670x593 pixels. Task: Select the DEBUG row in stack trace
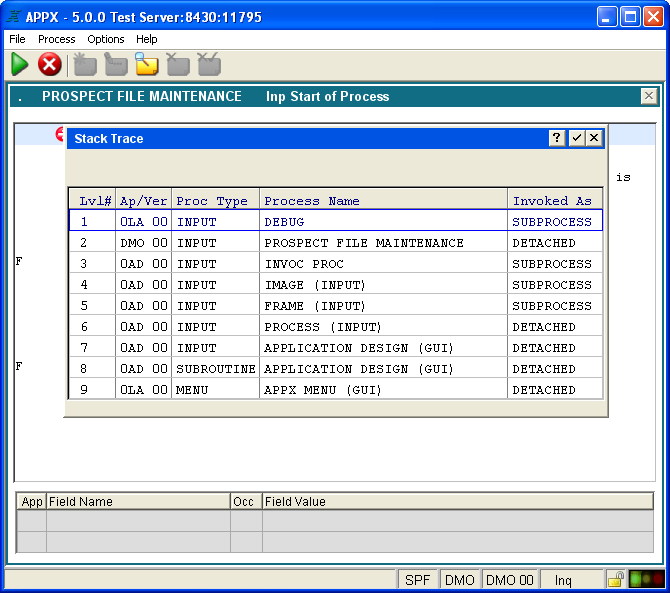[x=335, y=222]
